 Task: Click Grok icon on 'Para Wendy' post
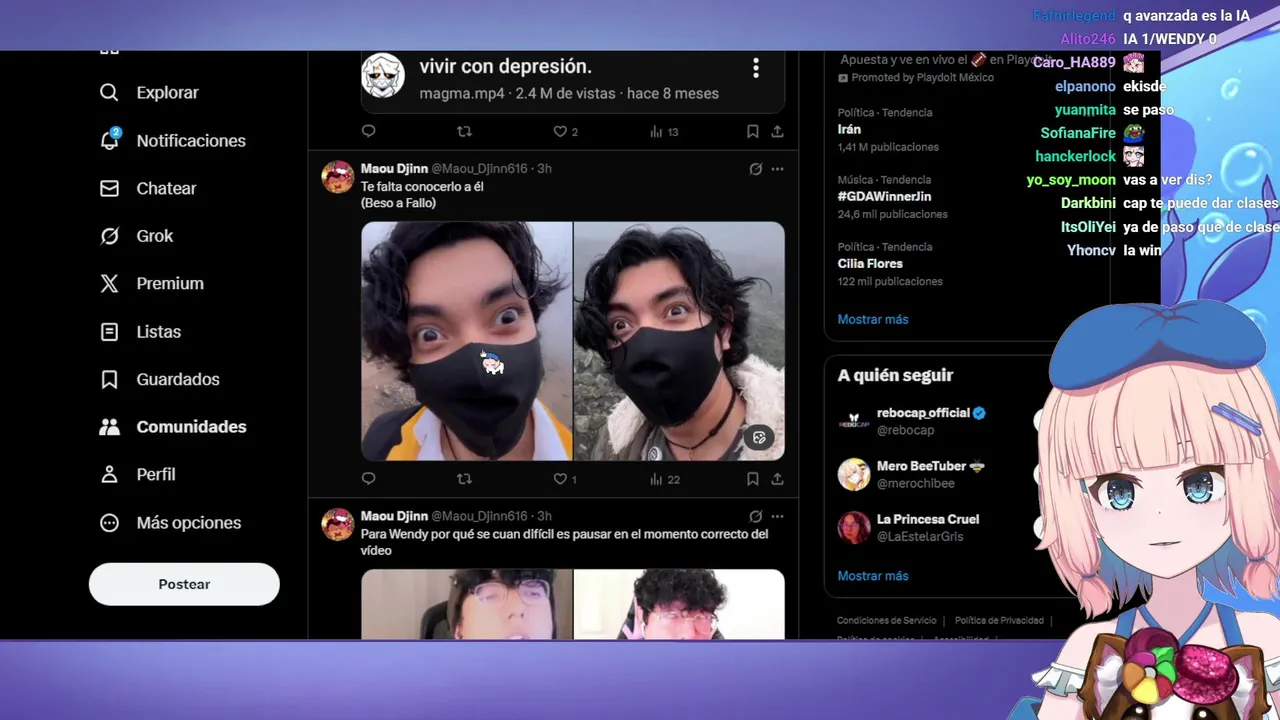[x=756, y=517]
